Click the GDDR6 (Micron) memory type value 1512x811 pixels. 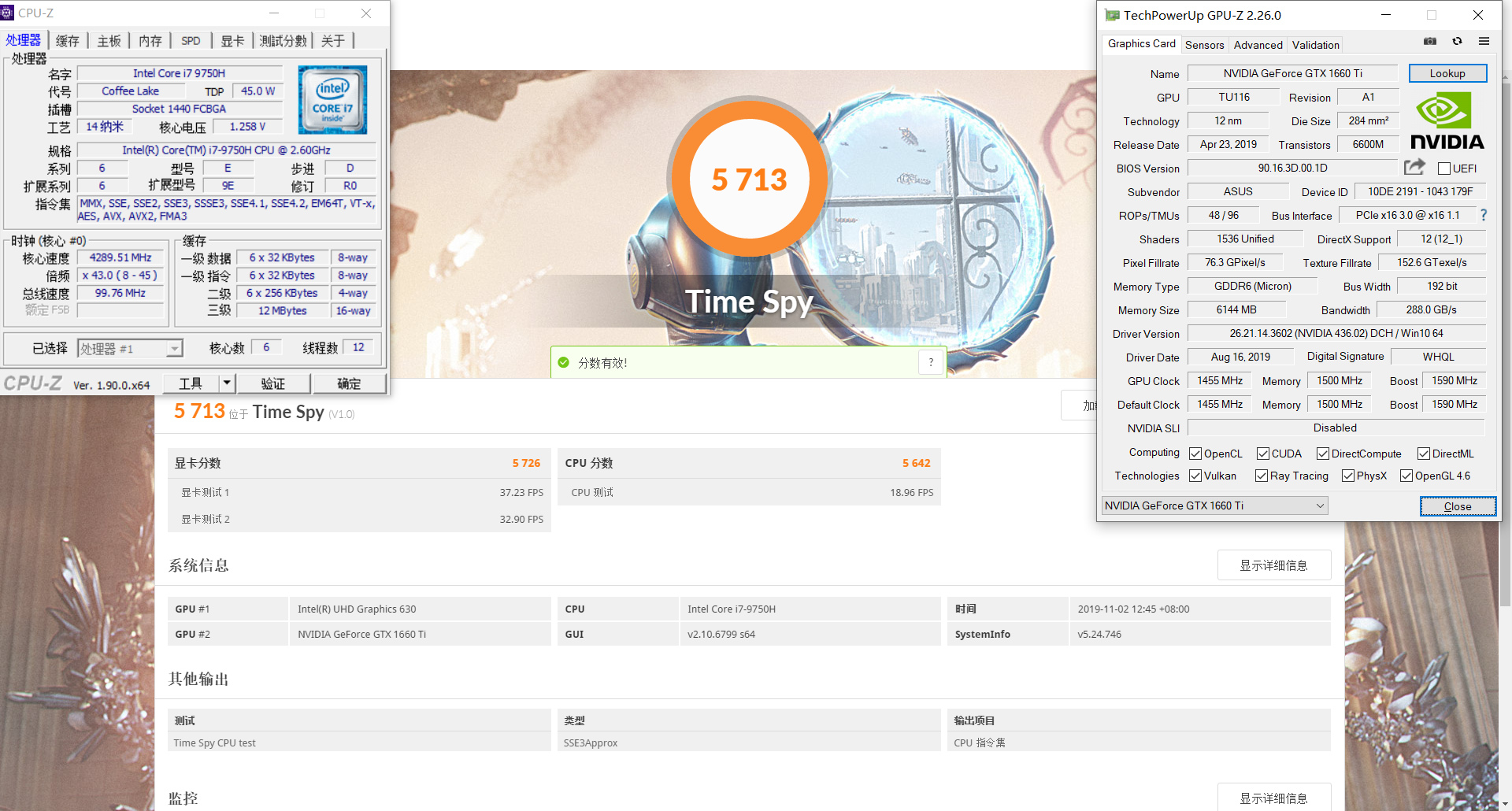point(1252,286)
